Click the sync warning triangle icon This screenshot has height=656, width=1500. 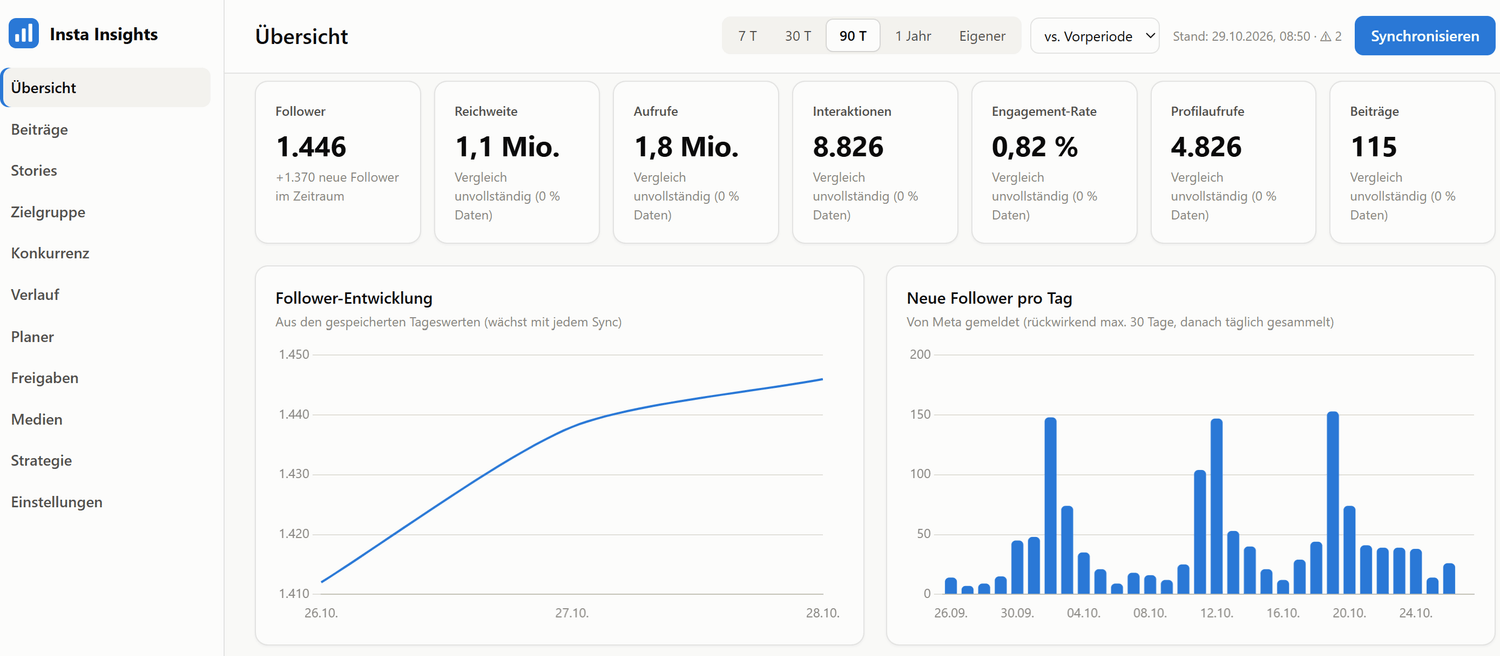click(1325, 36)
